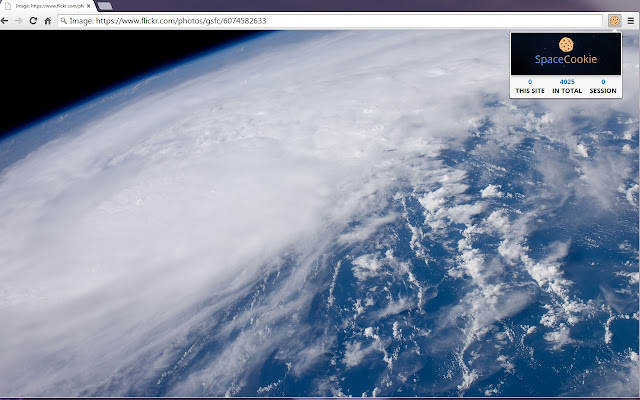Image resolution: width=640 pixels, height=400 pixels.
Task: Open the browser home page
Action: [x=48, y=21]
